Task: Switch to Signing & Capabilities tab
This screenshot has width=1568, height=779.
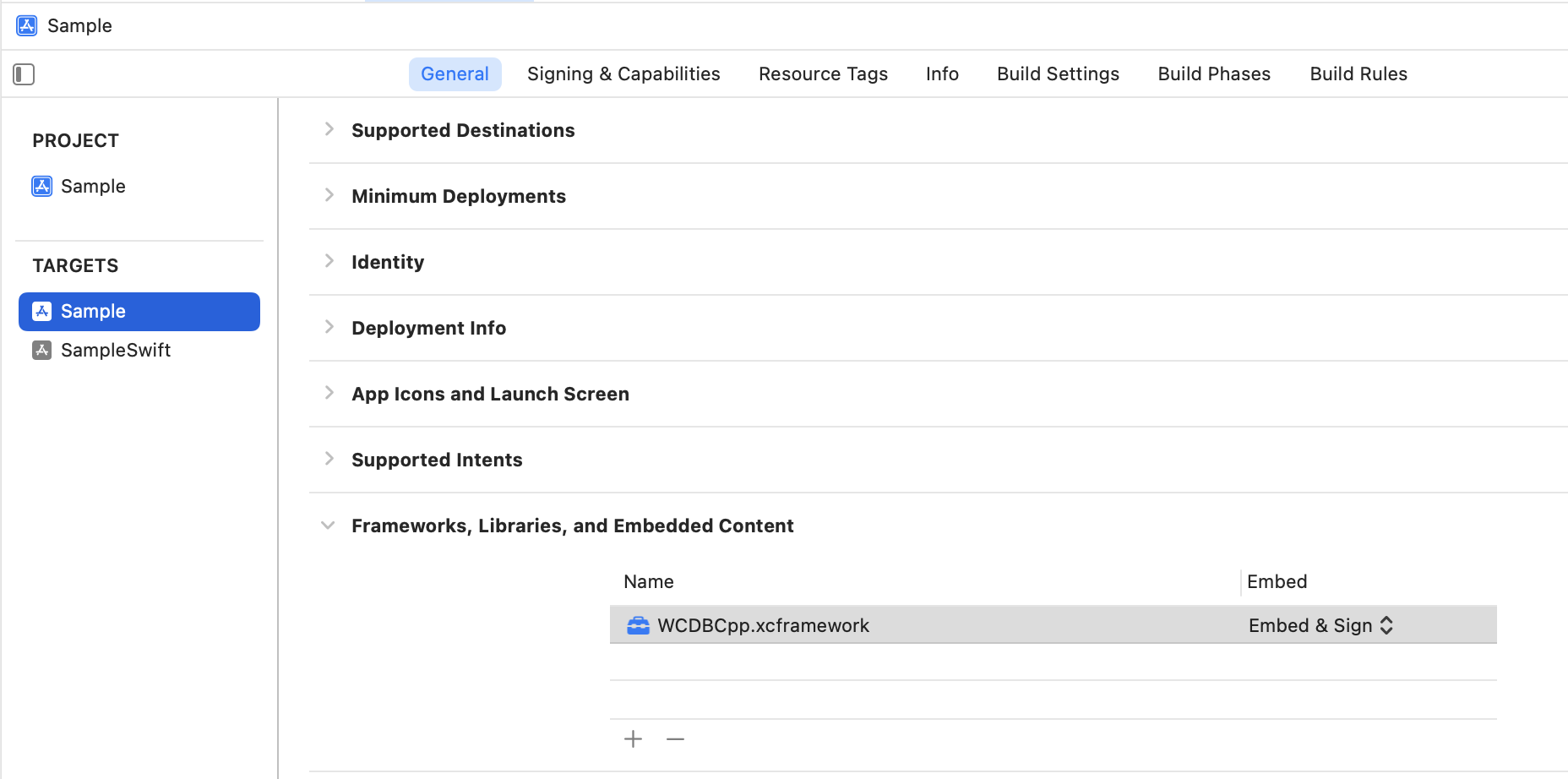Action: click(x=623, y=74)
